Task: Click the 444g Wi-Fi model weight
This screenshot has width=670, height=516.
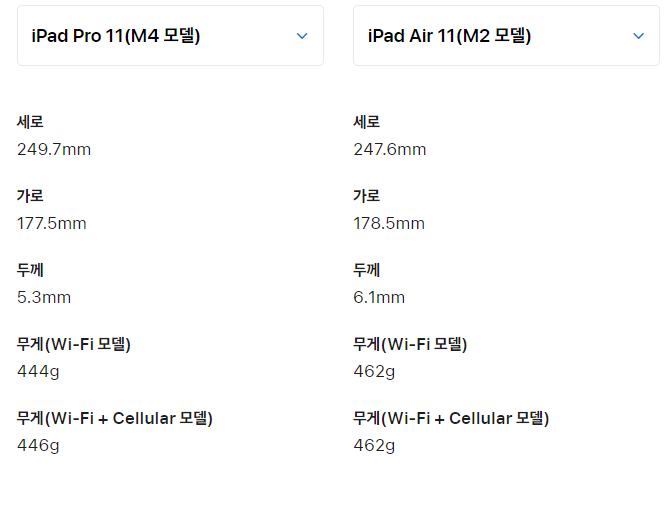Action: point(38,372)
